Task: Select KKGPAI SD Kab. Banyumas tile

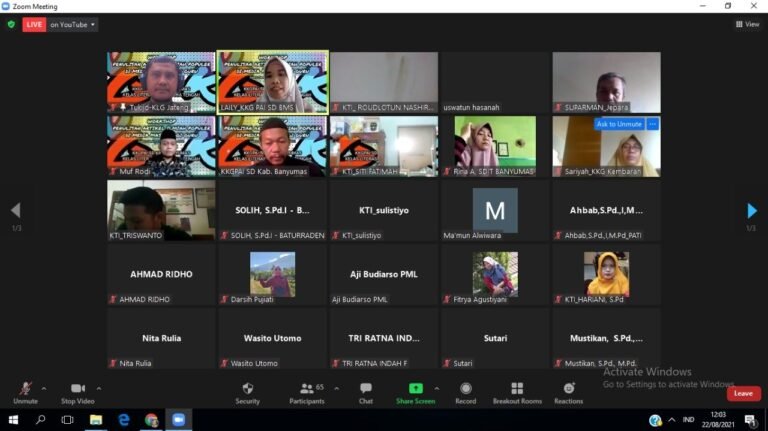Action: [x=273, y=146]
